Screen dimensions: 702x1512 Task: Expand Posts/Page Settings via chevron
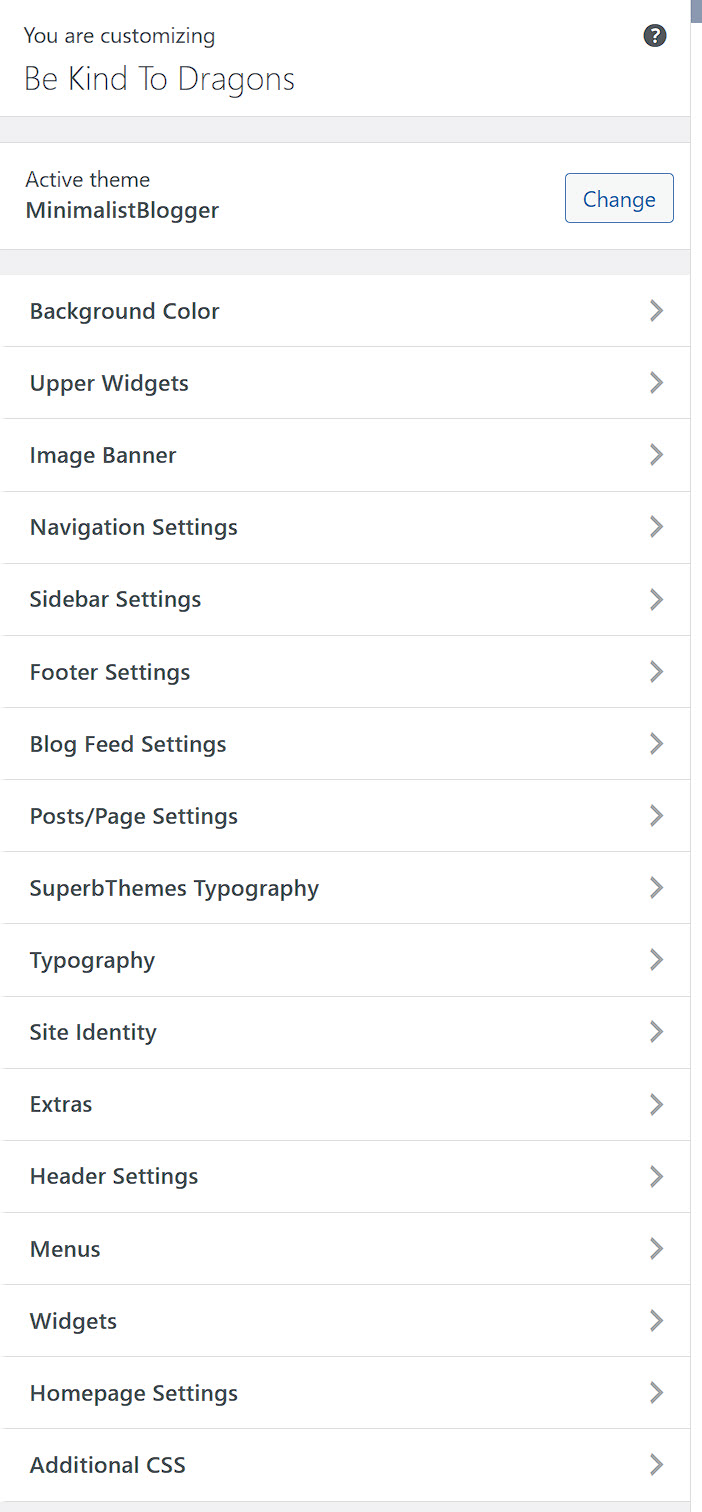coord(656,816)
